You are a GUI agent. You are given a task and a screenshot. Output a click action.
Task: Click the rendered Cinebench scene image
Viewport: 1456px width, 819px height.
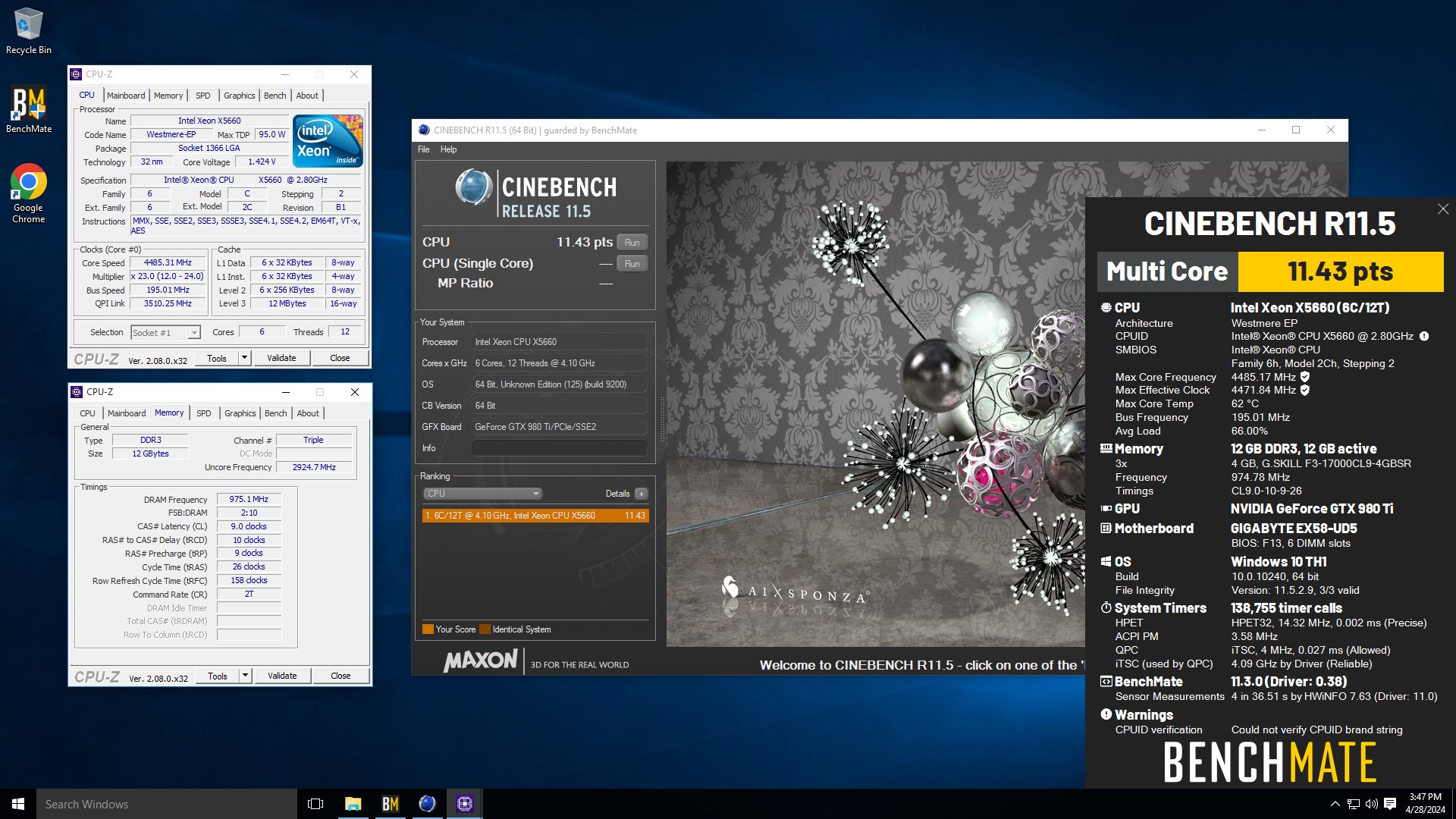[875, 403]
